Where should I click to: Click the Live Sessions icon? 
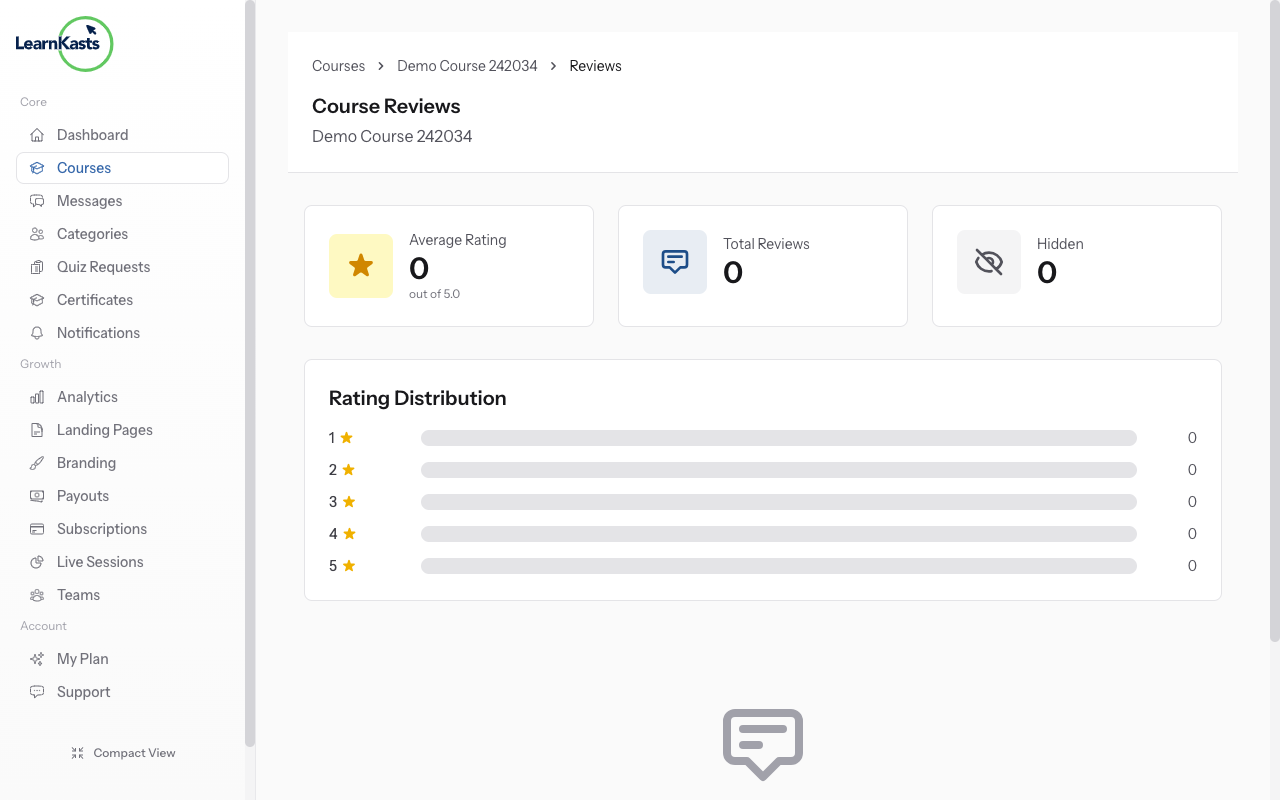[x=37, y=561]
